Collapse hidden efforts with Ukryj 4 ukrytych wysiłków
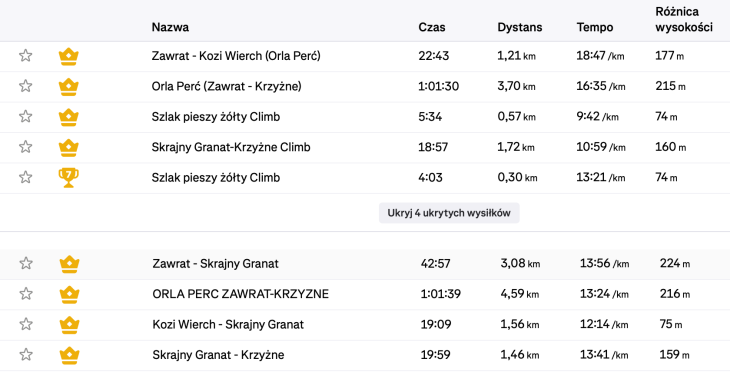The height and width of the screenshot is (372, 730). click(449, 213)
